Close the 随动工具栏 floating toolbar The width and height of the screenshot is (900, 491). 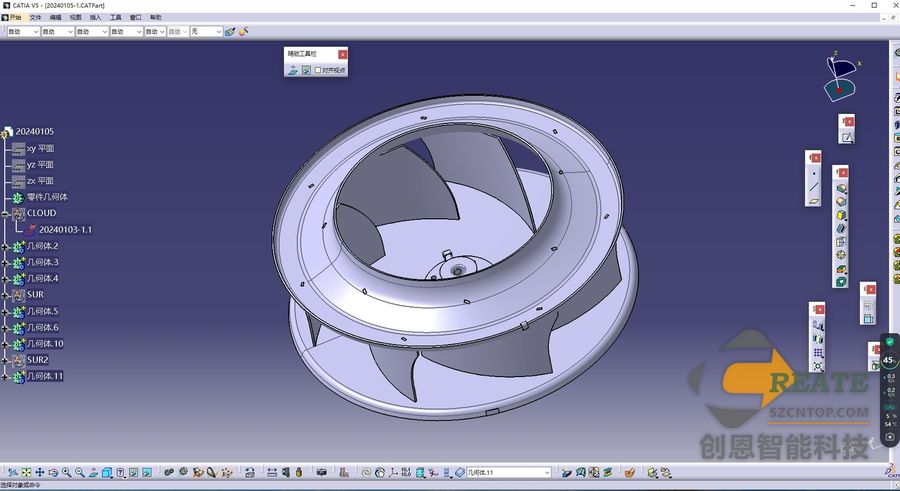(342, 54)
